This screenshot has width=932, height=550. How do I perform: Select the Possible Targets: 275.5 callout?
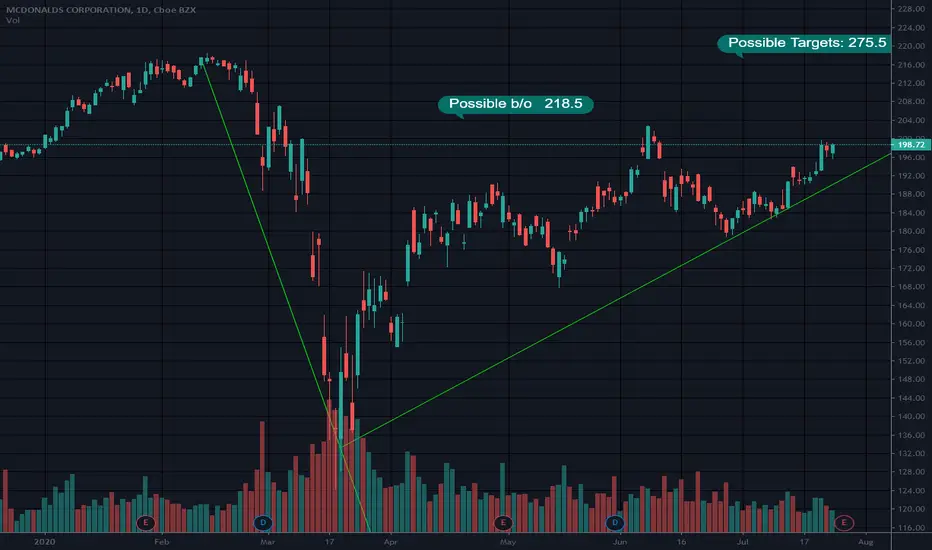(804, 44)
